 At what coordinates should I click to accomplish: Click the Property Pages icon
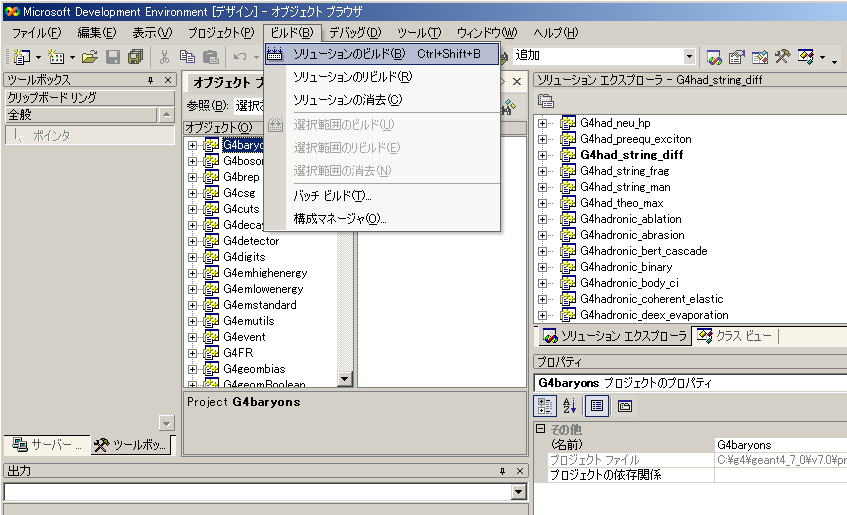[624, 406]
